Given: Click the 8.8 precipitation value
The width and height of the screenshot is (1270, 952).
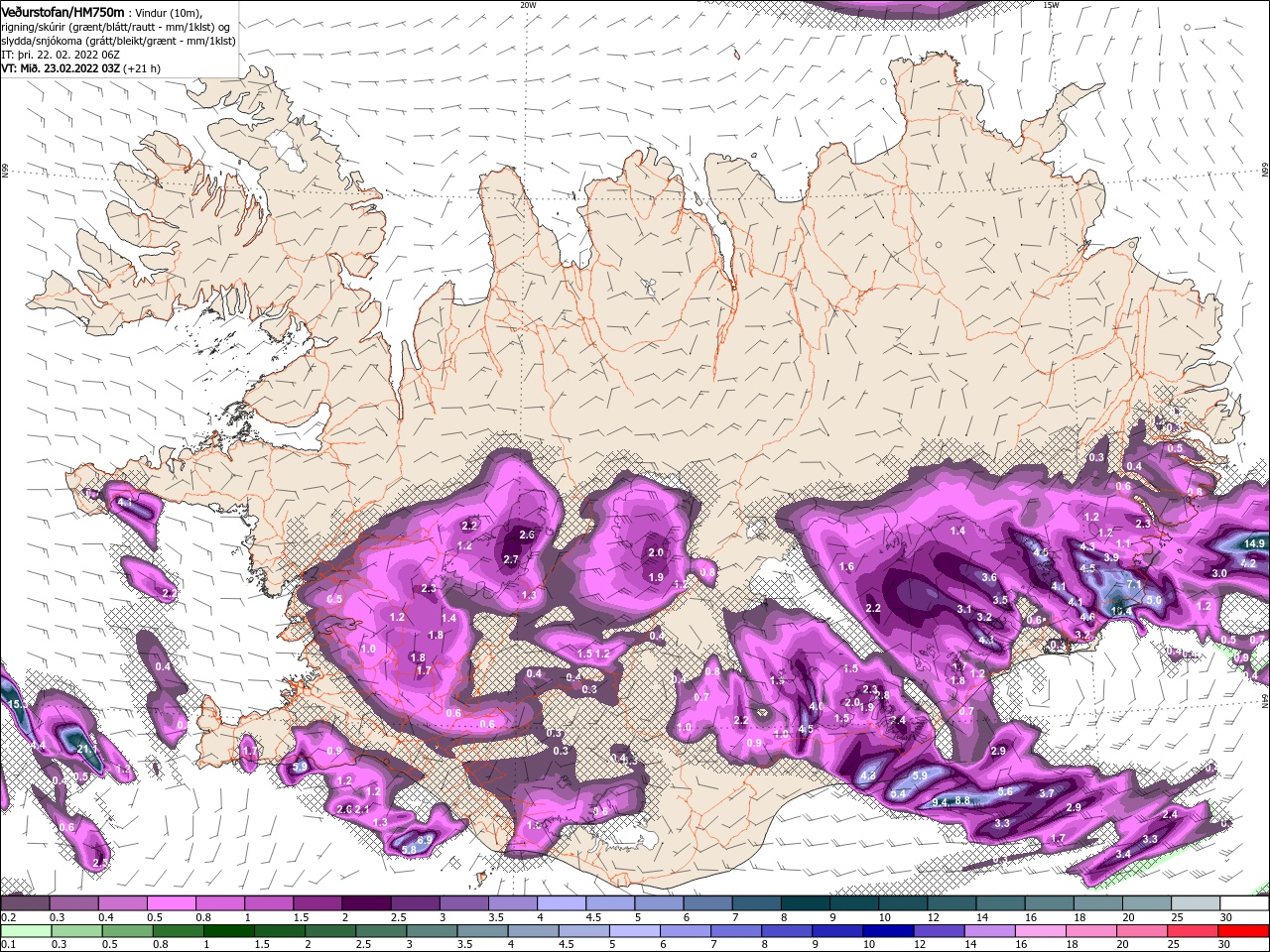Looking at the screenshot, I should point(962,800).
